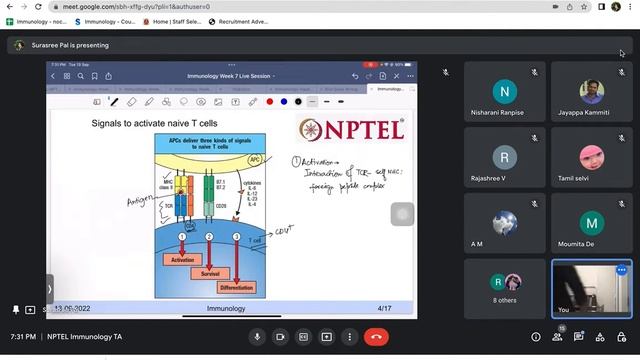640x360 pixels.
Task: Select the Image insert tool in drawing toolbar
Action: (218, 102)
